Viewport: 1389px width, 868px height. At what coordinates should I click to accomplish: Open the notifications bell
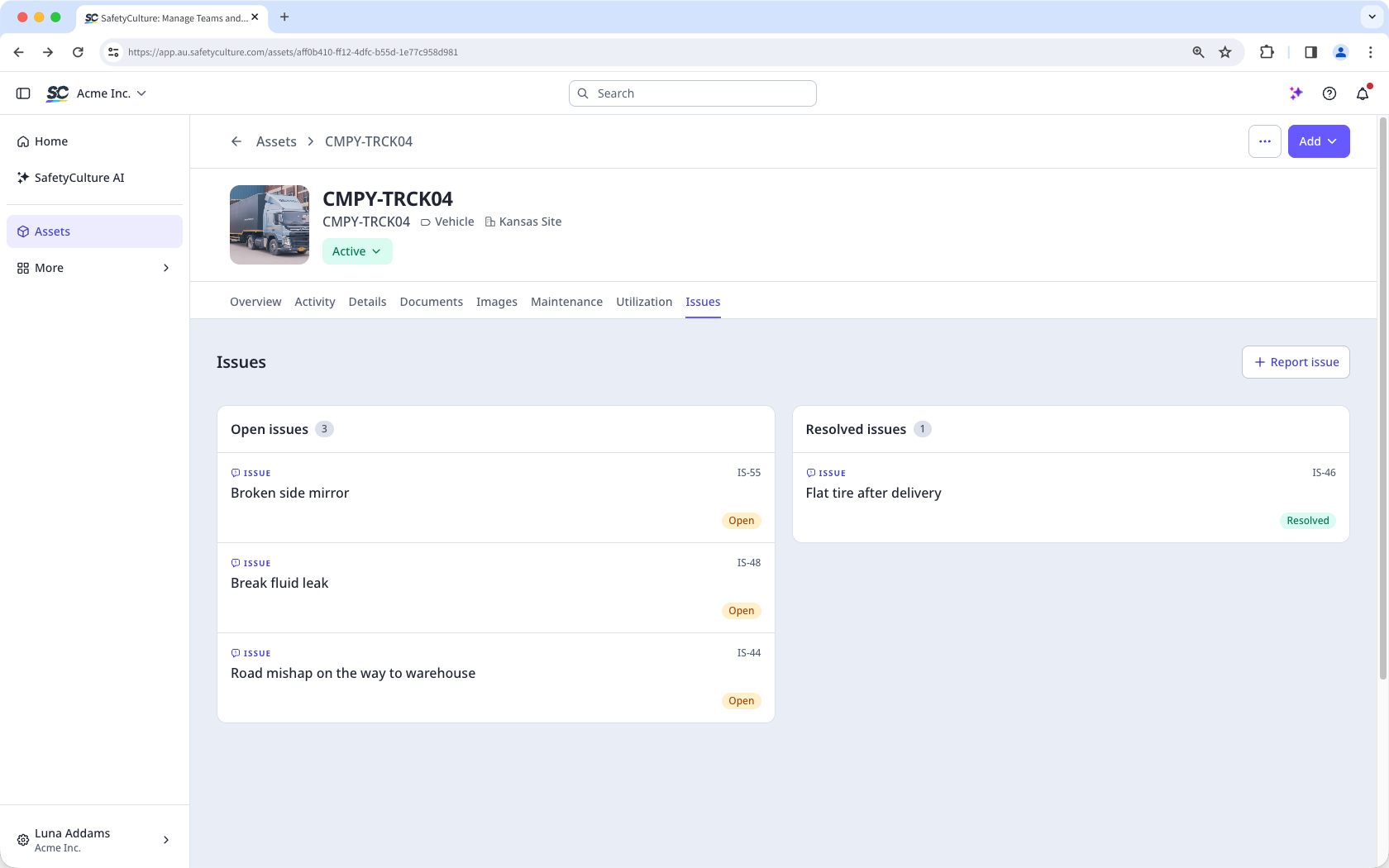[1363, 93]
